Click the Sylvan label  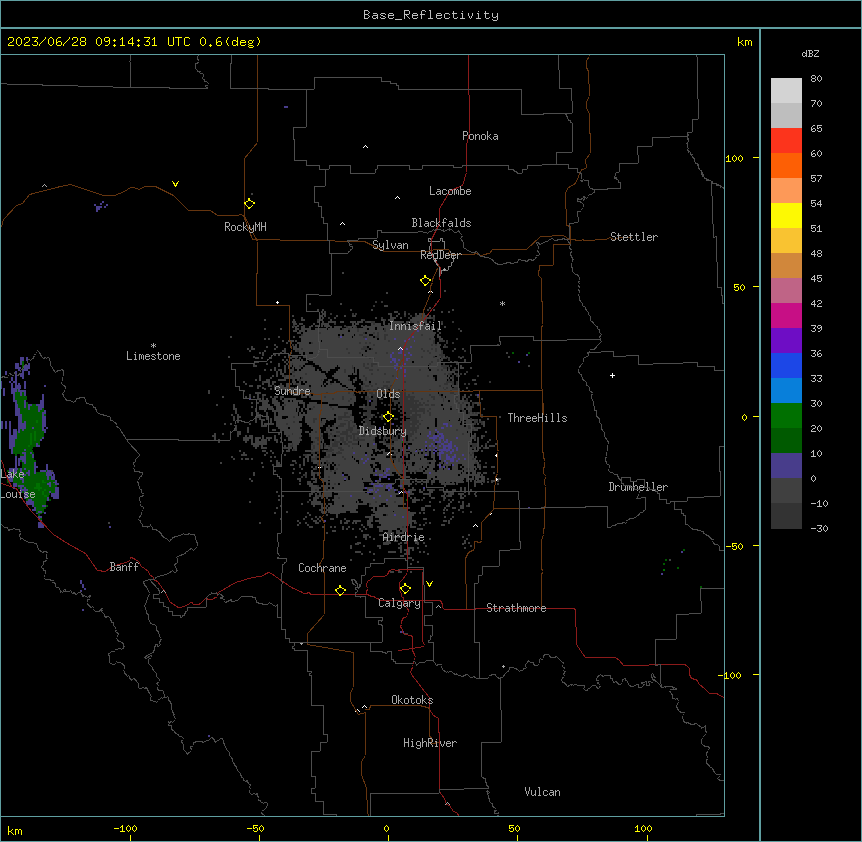click(390, 245)
